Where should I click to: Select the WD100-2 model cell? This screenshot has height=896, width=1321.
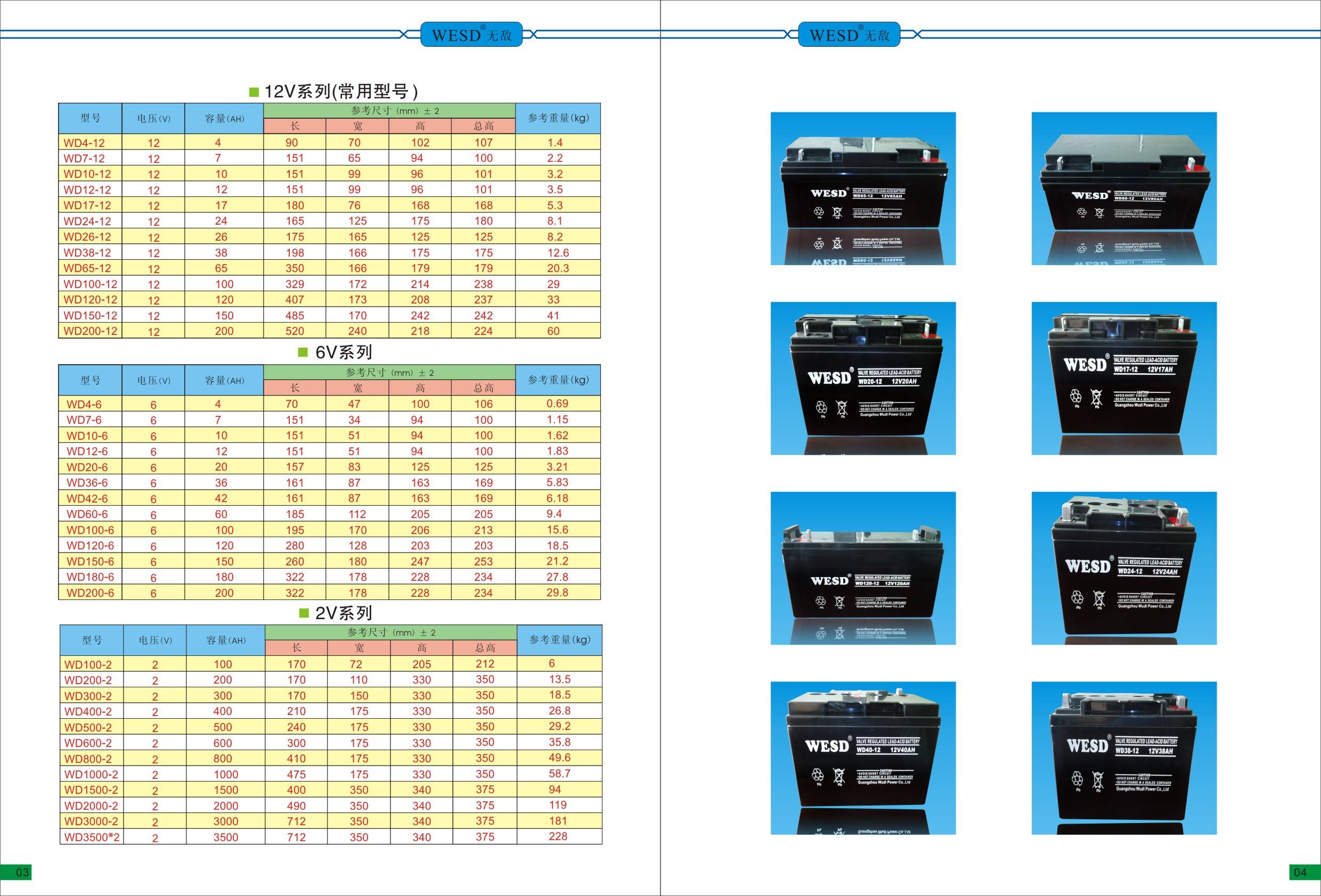92,664
